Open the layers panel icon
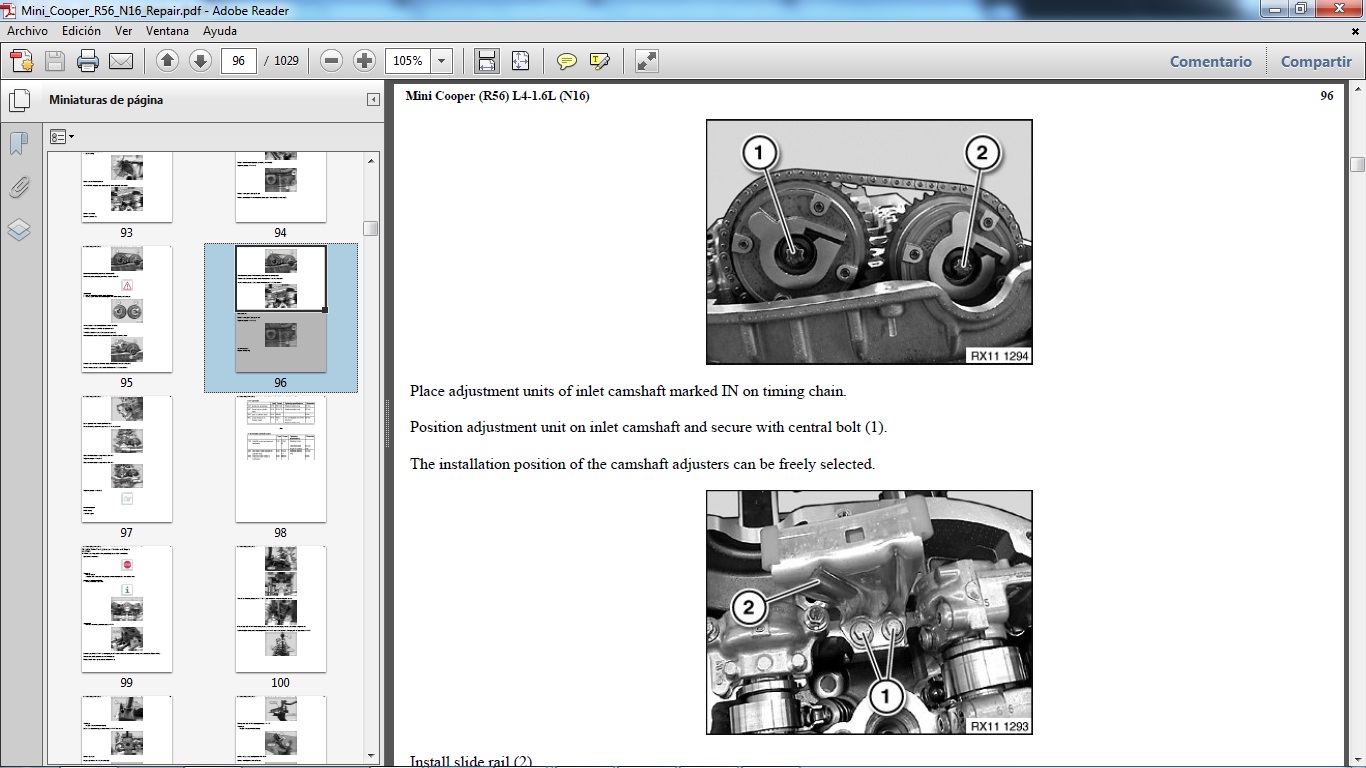 pyautogui.click(x=19, y=230)
